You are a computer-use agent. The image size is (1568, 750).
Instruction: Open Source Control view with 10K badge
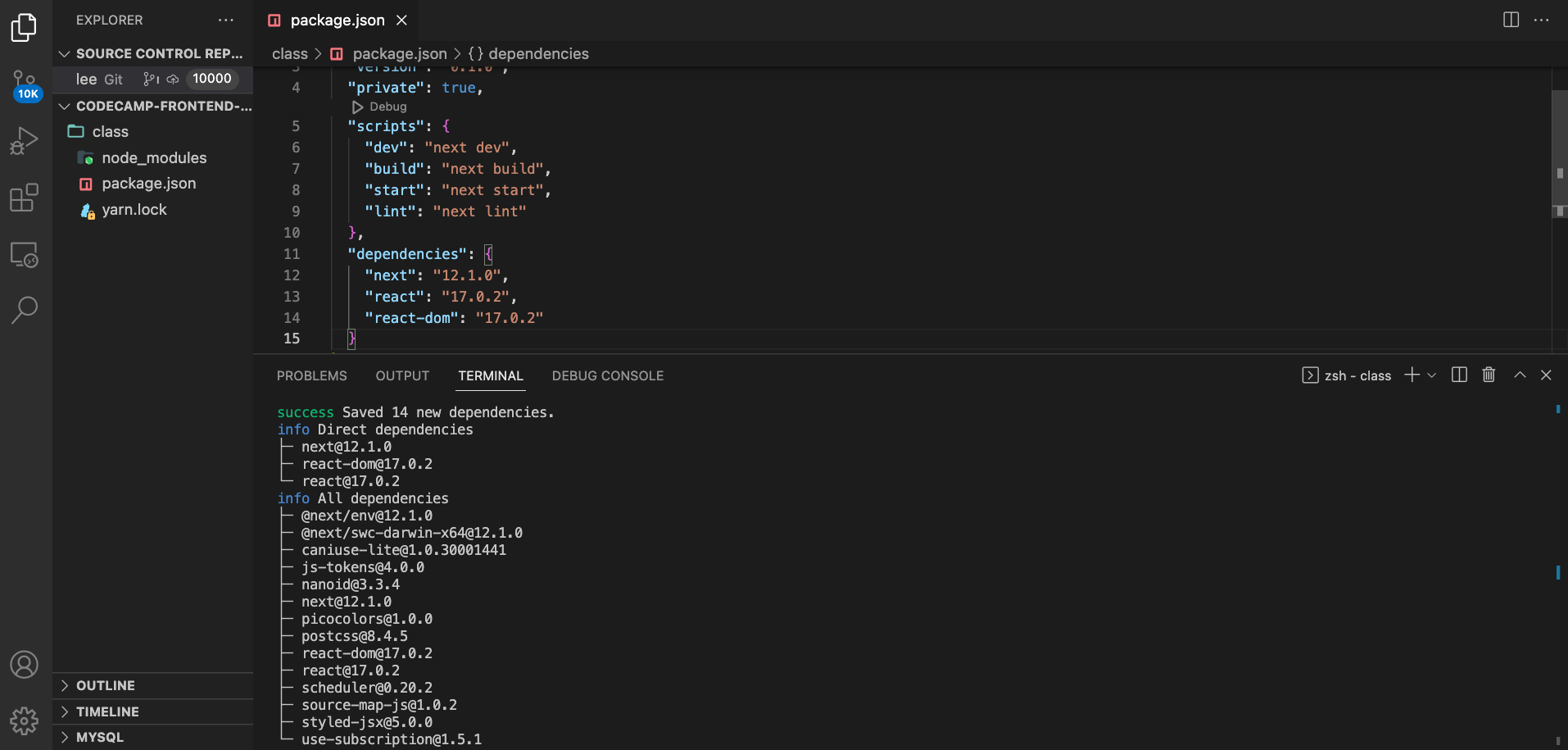tap(25, 85)
